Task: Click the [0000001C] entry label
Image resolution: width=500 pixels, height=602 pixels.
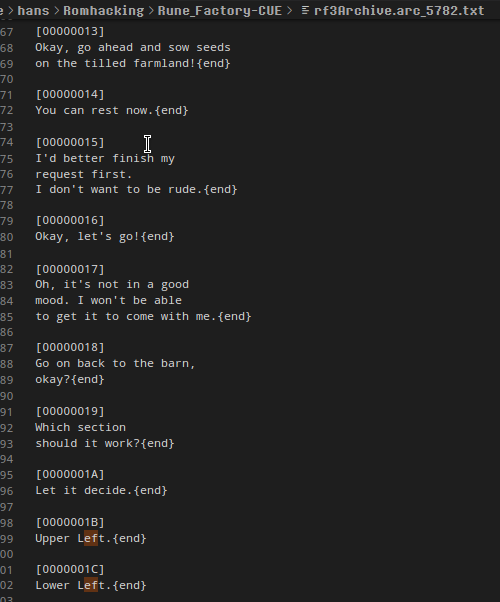Action: pos(70,569)
